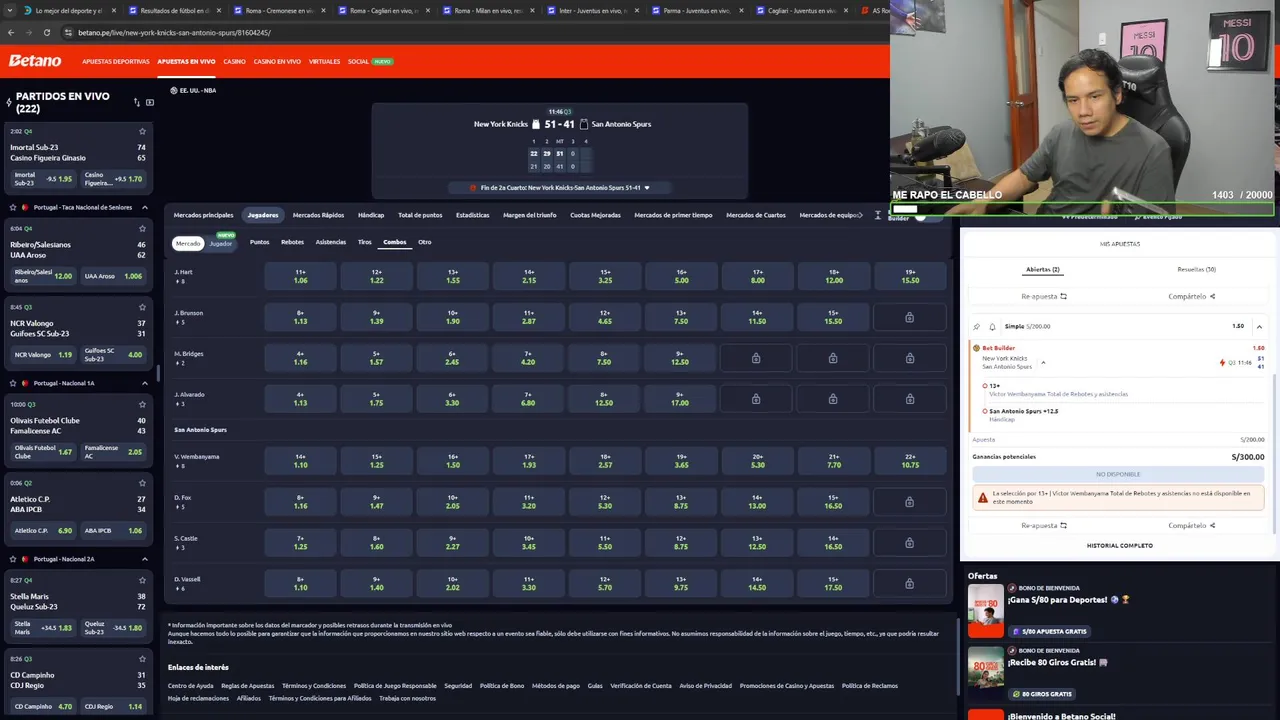Click the locked odds cell in D. Fox row
The width and height of the screenshot is (1280, 720).
909,502
